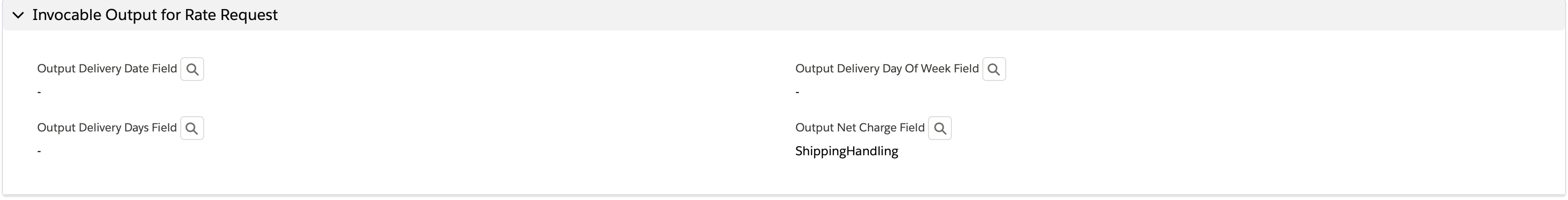The image size is (1568, 200).
Task: Click the Output Delivery Day Of Week Field label
Action: click(887, 69)
